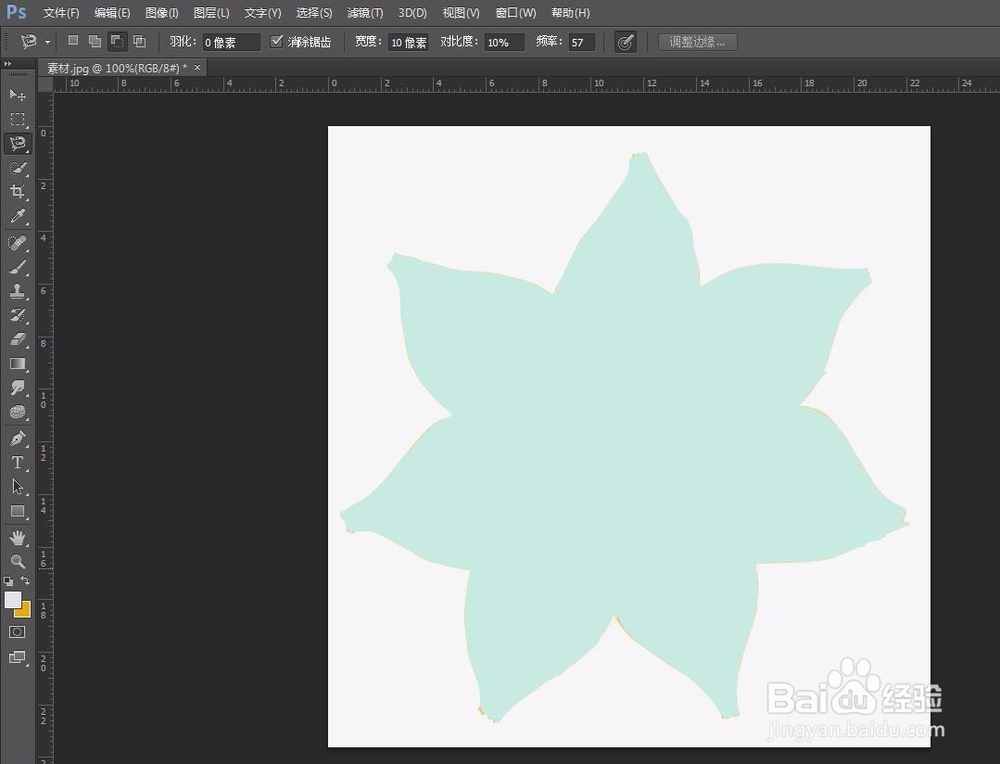Close the 素材.jpg document tab

pyautogui.click(x=197, y=67)
